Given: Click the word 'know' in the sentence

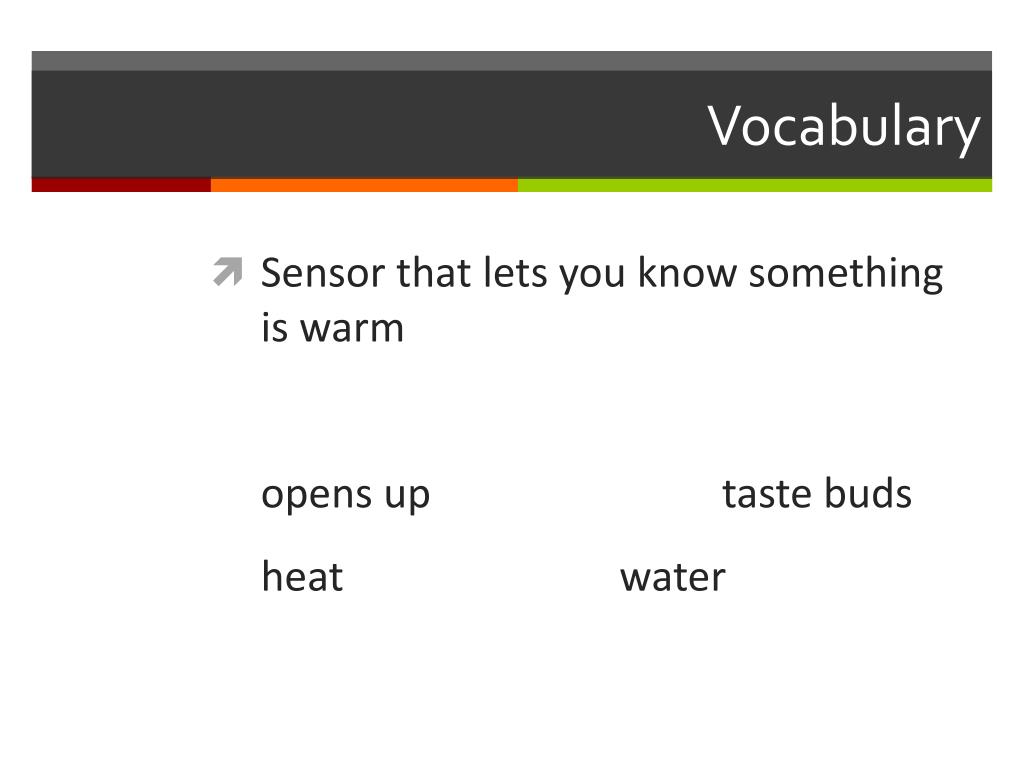Looking at the screenshot, I should [x=687, y=272].
